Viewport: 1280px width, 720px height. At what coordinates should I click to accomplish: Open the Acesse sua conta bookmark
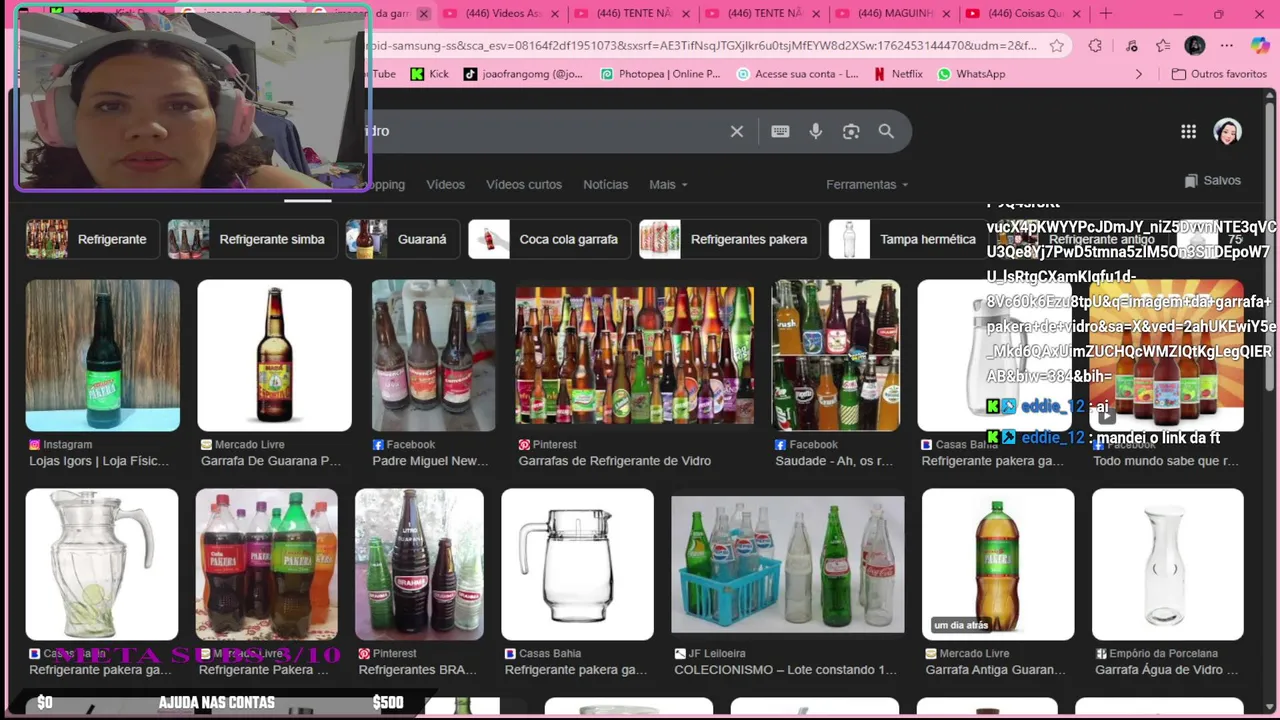(x=797, y=74)
